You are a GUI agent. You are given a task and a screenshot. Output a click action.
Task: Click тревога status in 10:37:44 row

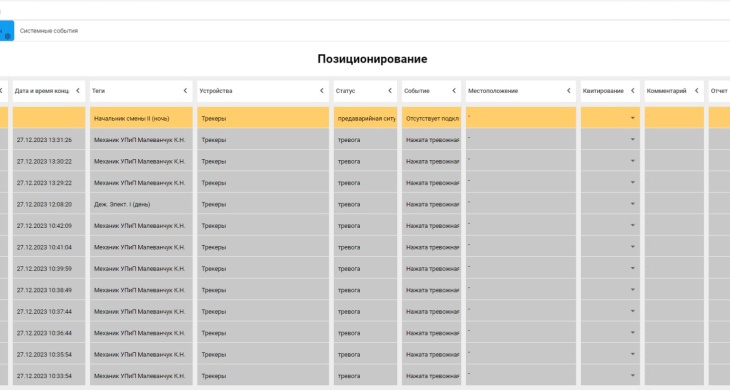point(349,311)
